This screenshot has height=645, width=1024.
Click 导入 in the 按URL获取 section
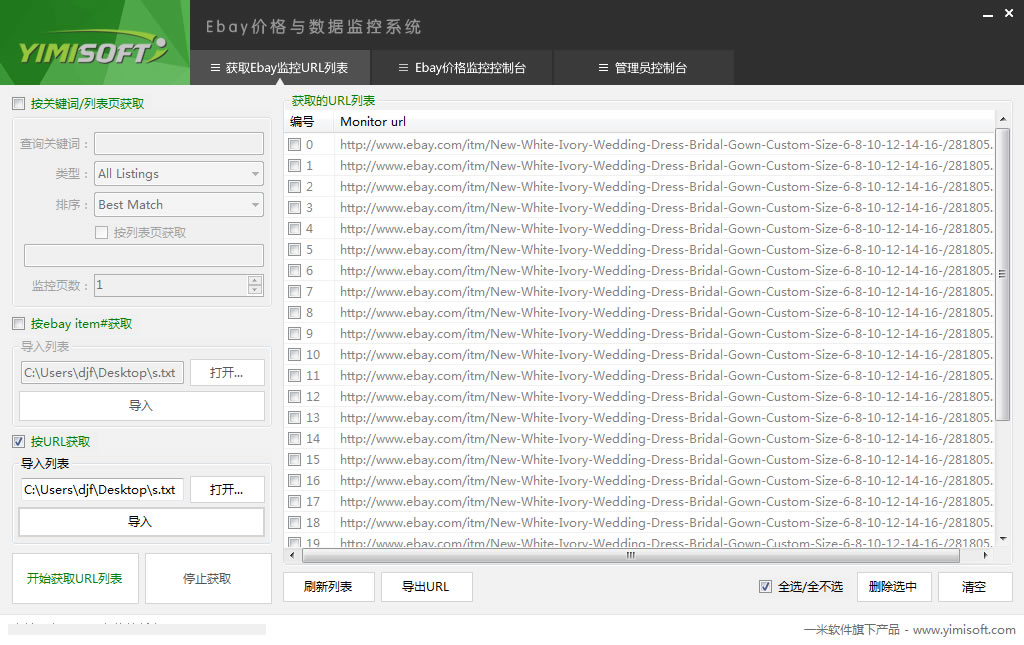pos(142,522)
